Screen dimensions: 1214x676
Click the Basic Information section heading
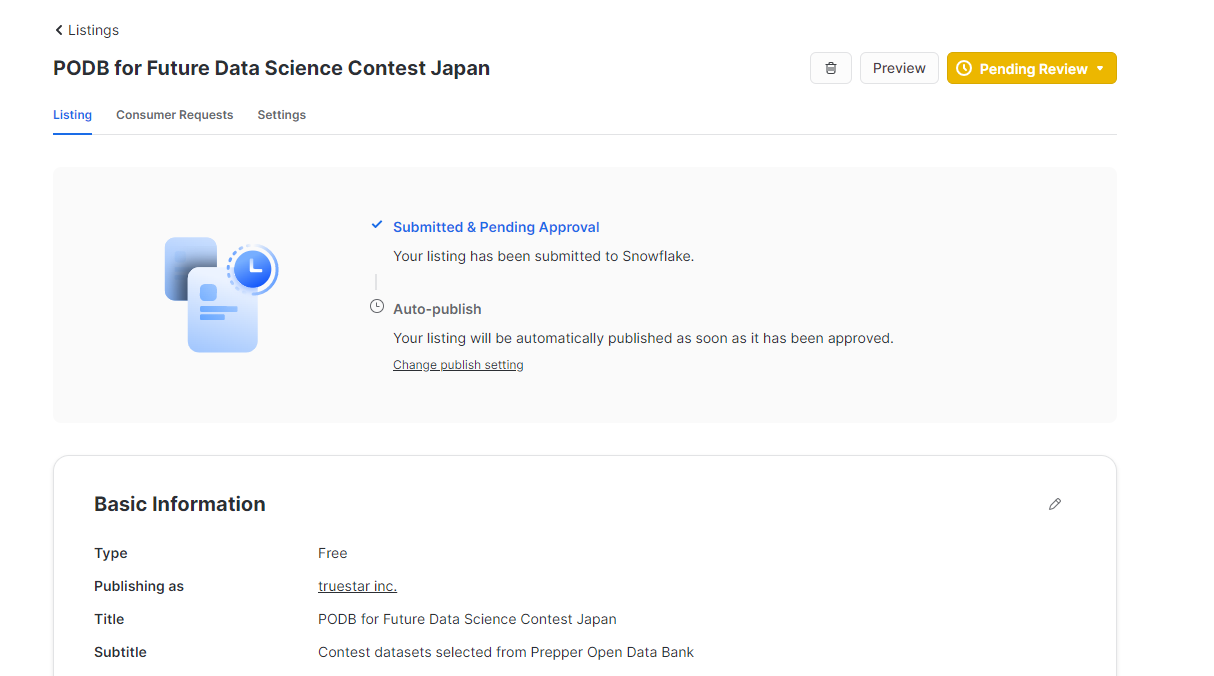[x=180, y=504]
